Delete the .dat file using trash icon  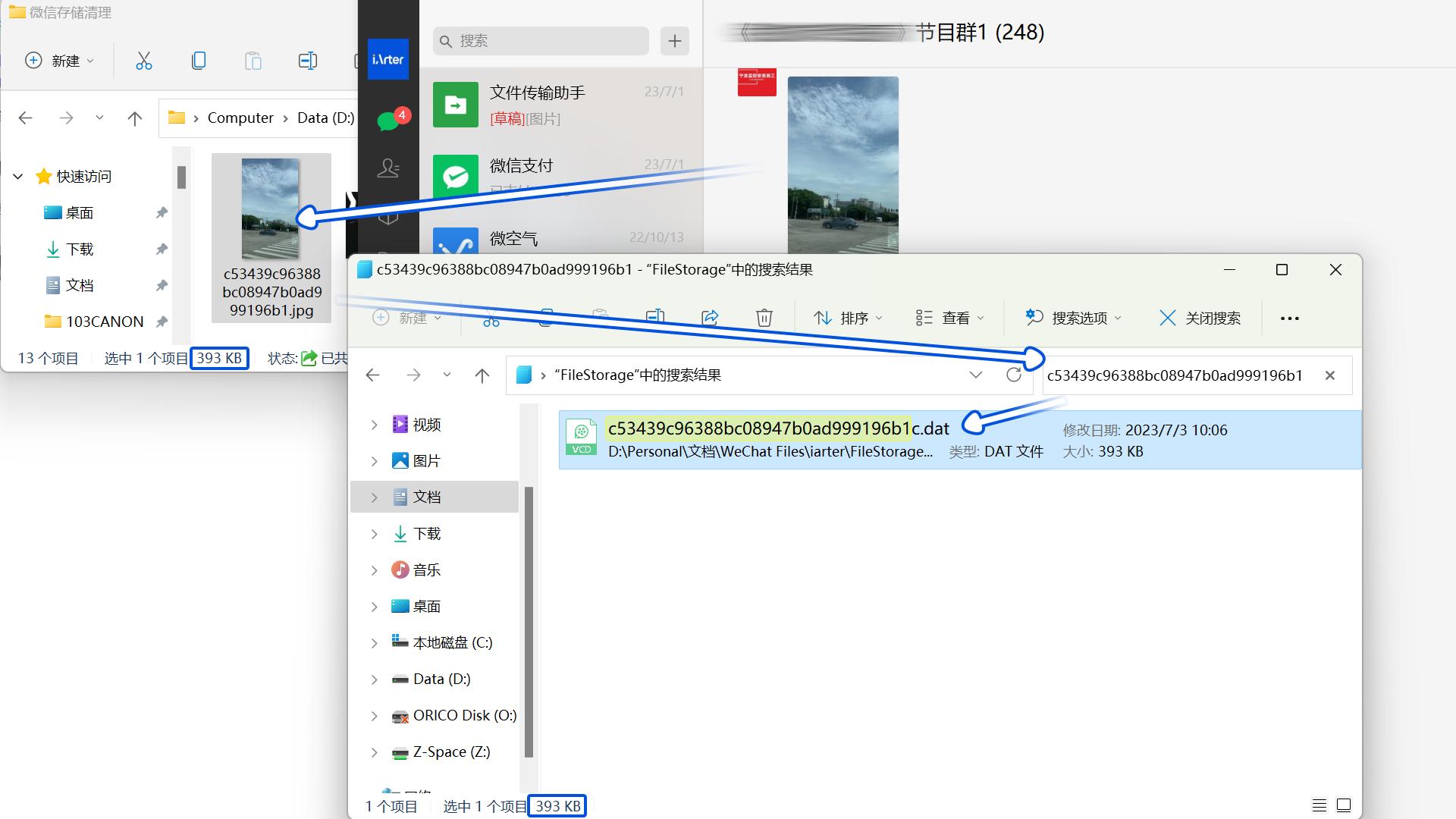764,318
